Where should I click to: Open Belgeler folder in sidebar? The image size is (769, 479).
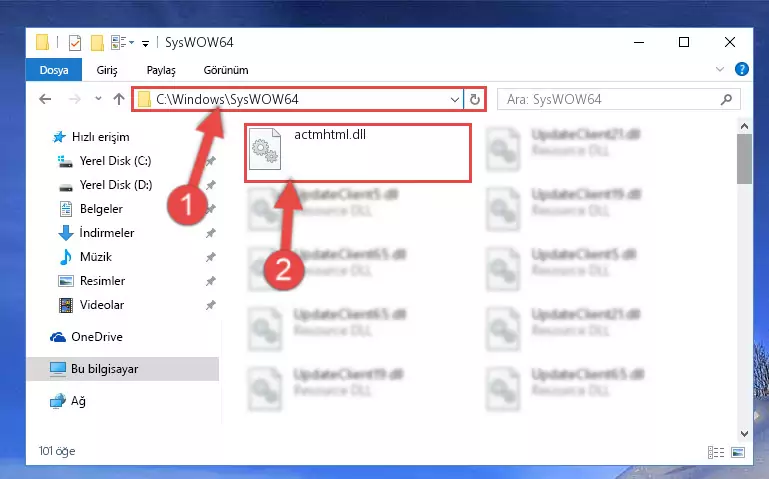[101, 209]
